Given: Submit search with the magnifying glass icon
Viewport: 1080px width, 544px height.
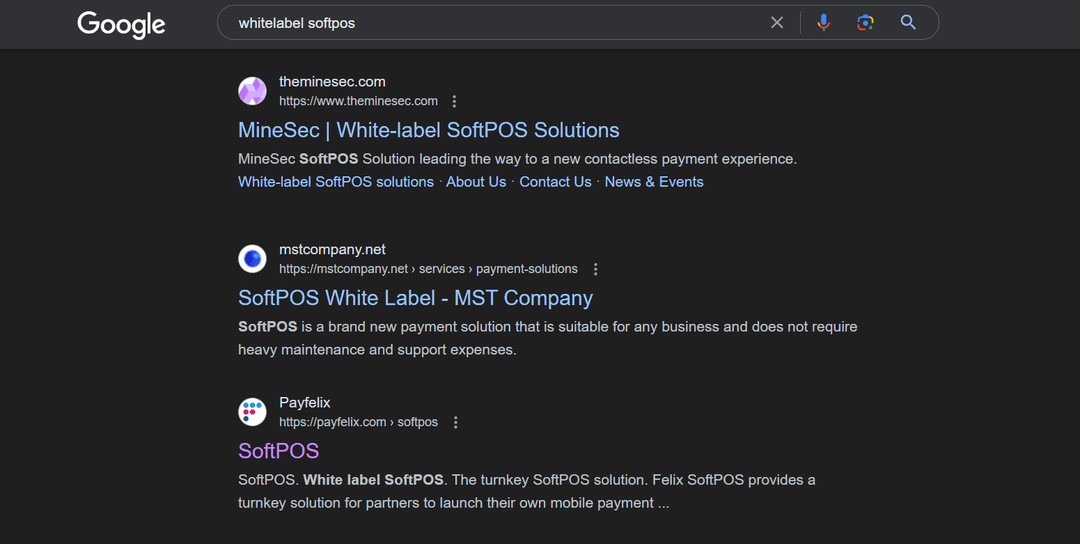Looking at the screenshot, I should click(908, 23).
